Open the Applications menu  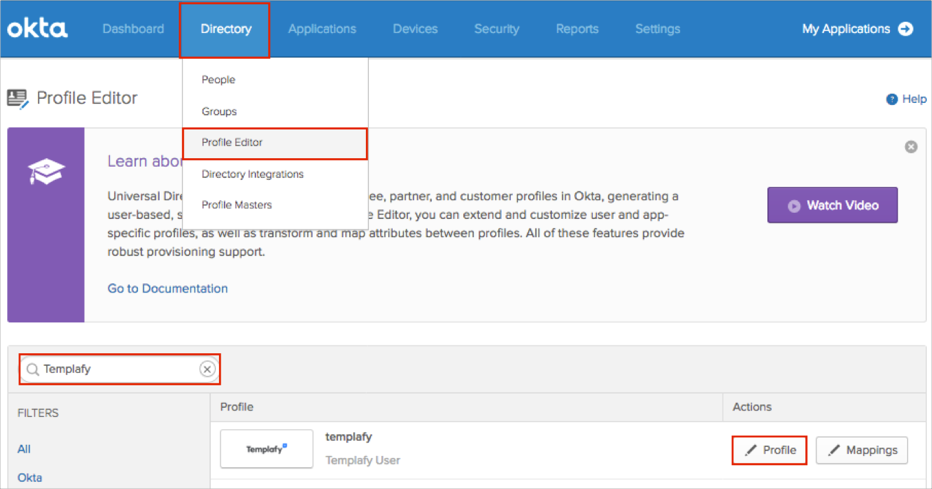pos(322,29)
